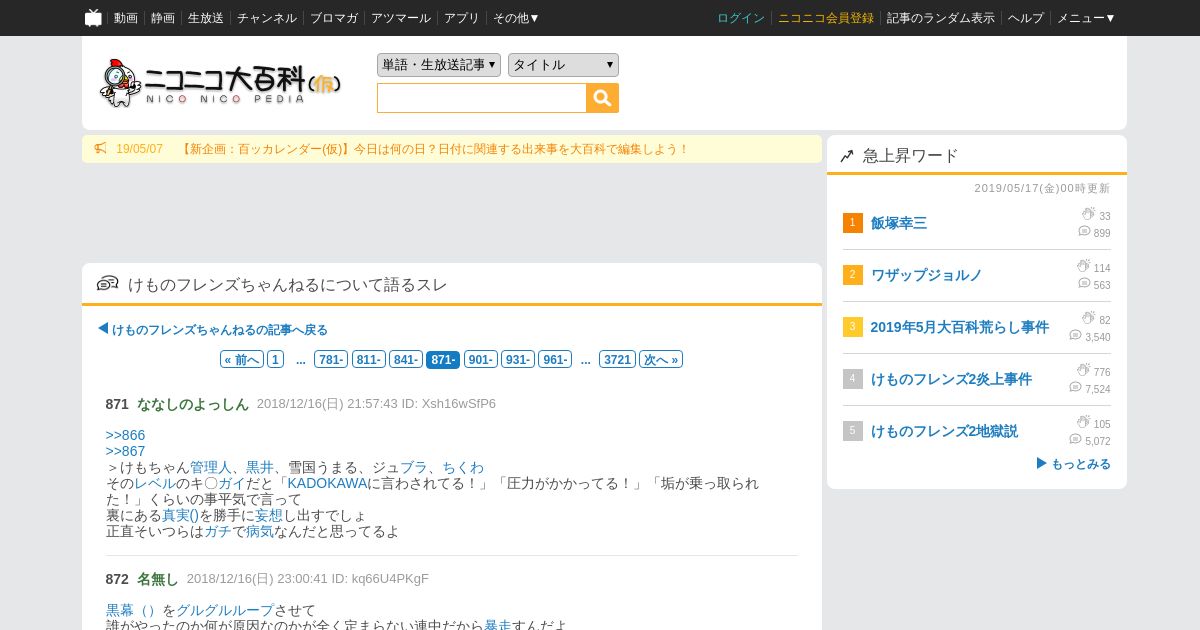Click rank 5 gray badge
Screen dimensions: 1200x630
coord(852,431)
